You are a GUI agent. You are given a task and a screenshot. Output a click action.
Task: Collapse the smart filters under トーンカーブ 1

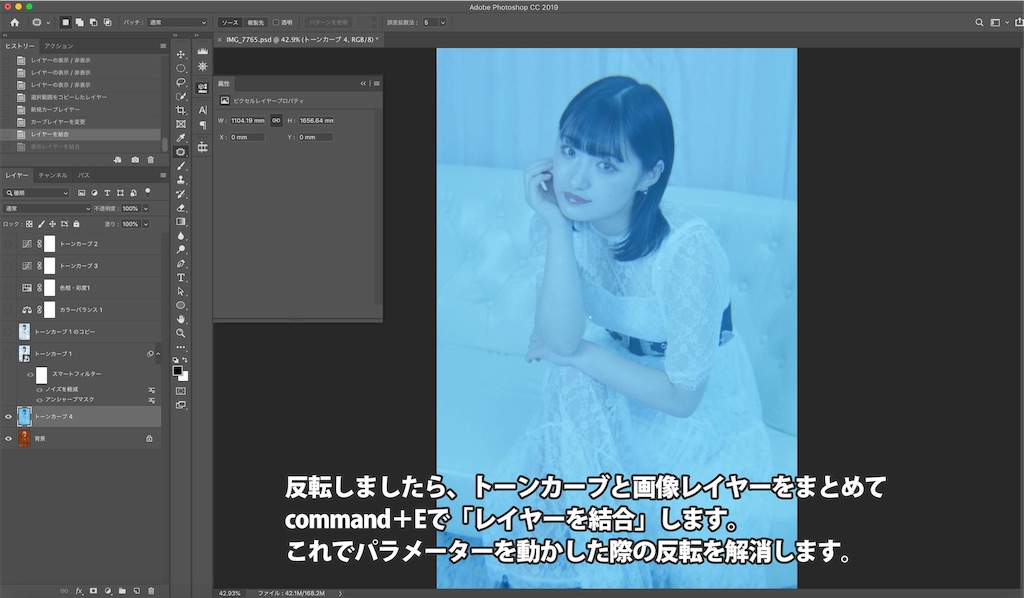160,352
